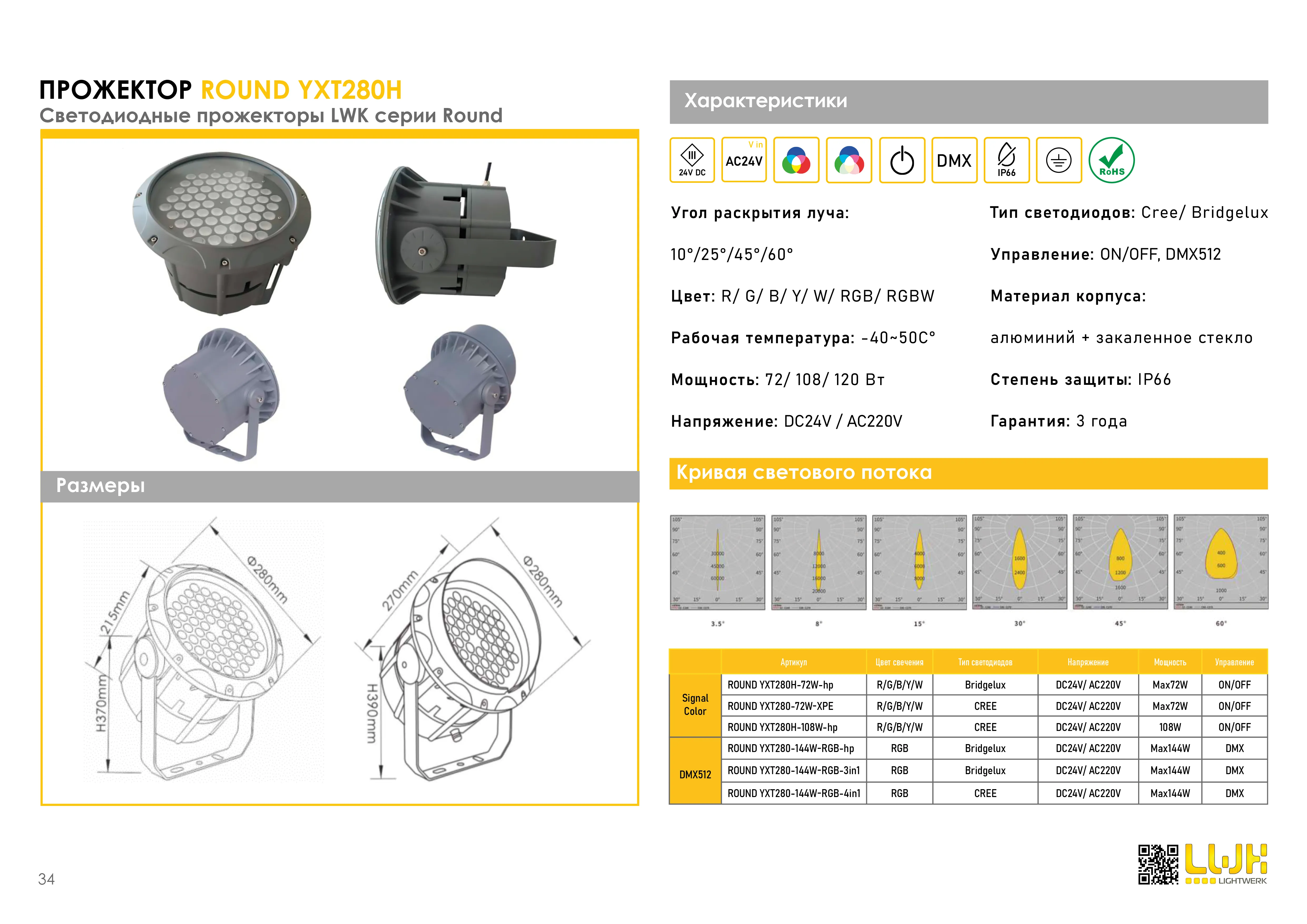The width and height of the screenshot is (1307, 924).
Task: Click the Цвет свечения column header
Action: (x=899, y=662)
